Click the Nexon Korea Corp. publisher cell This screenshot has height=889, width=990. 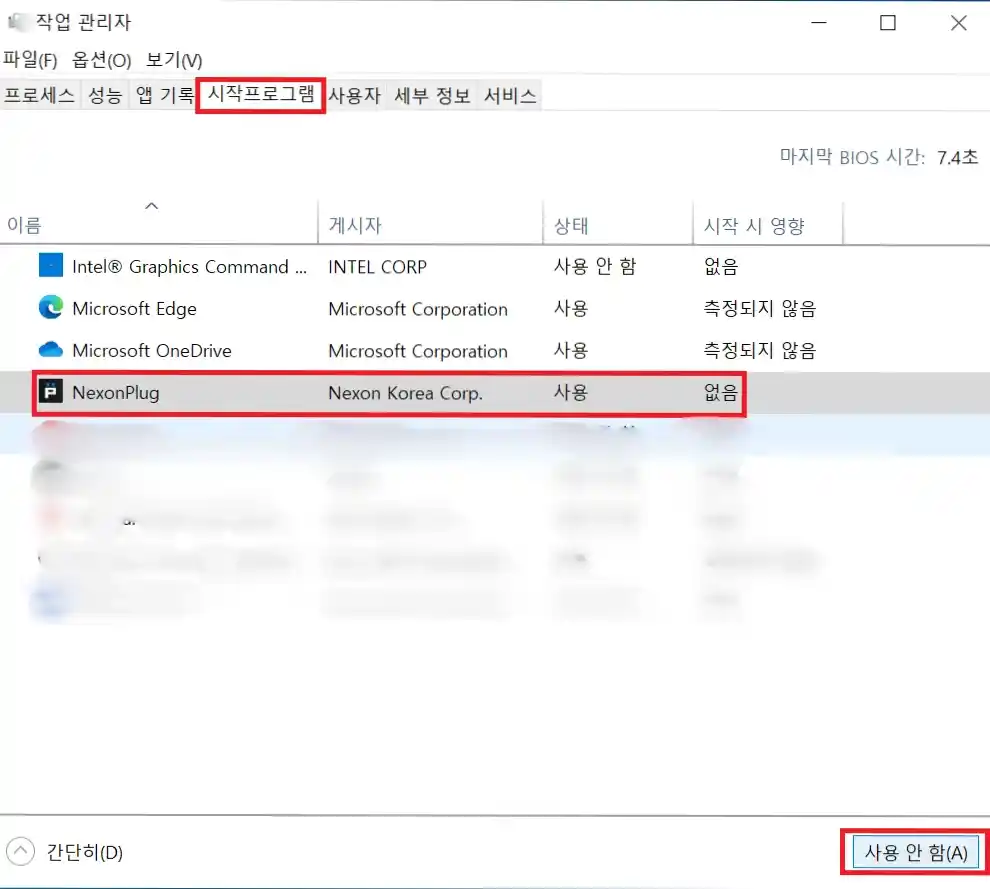pos(405,393)
